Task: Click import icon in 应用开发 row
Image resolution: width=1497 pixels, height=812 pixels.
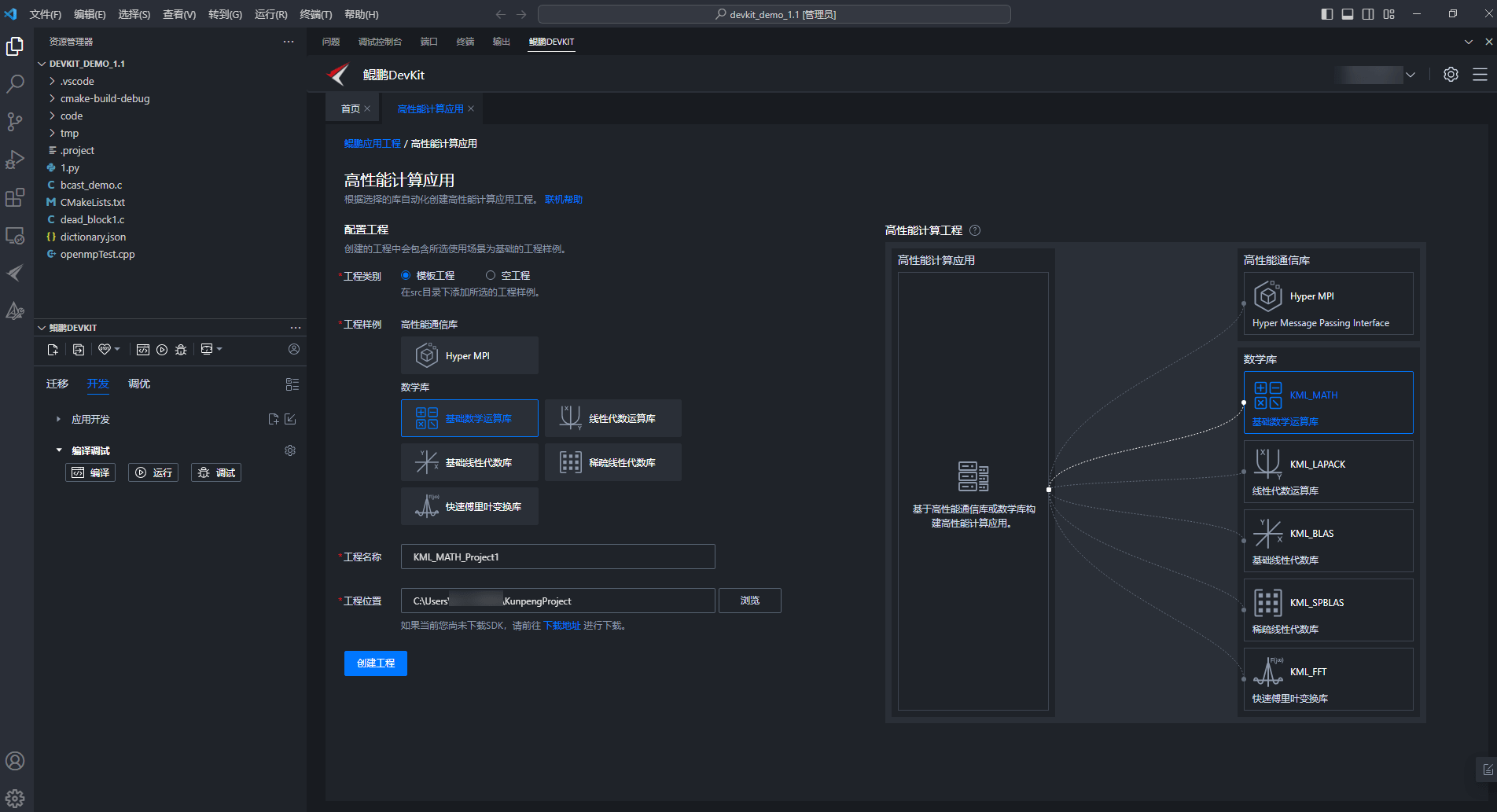Action: point(290,419)
